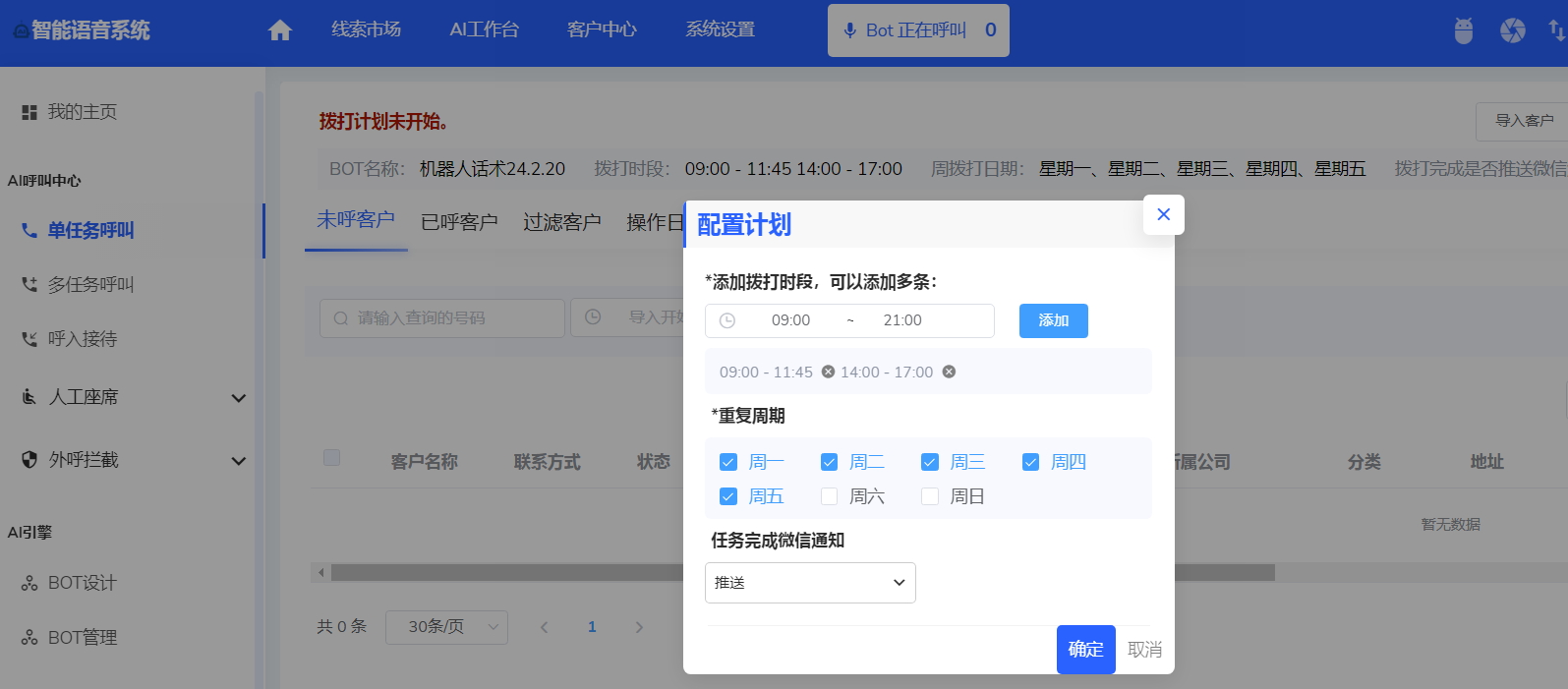Click the home icon in top navigation

(280, 30)
